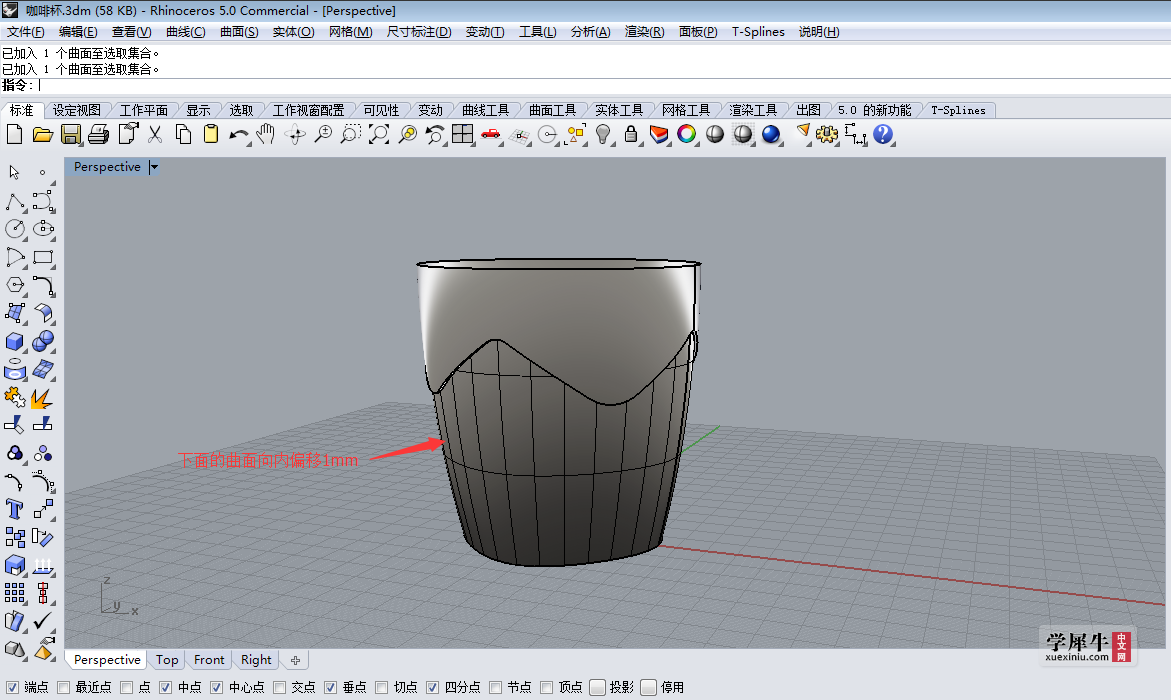
Task: Select the circle tool in sidebar
Action: pyautogui.click(x=14, y=229)
